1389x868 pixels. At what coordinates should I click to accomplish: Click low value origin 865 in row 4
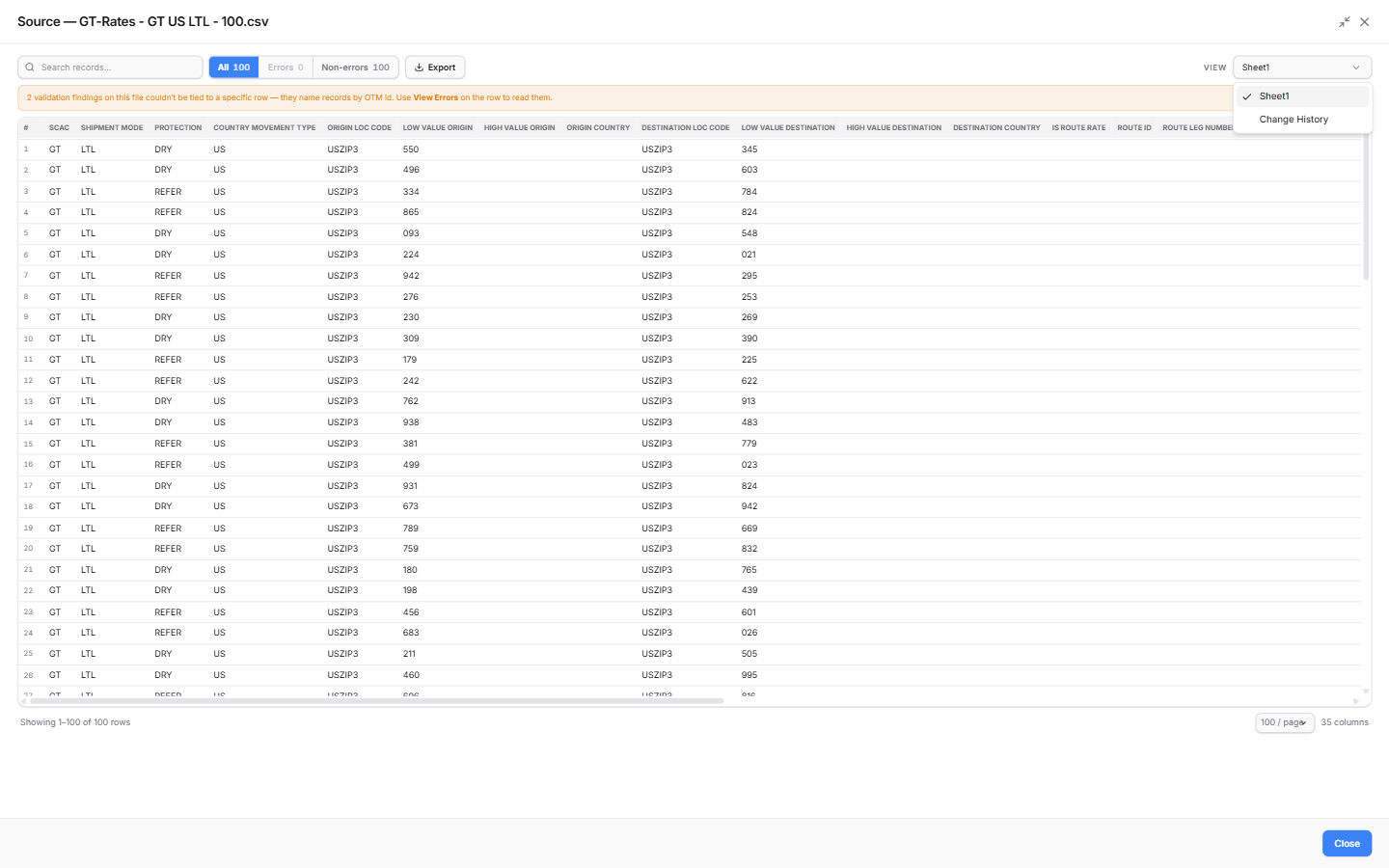[411, 212]
